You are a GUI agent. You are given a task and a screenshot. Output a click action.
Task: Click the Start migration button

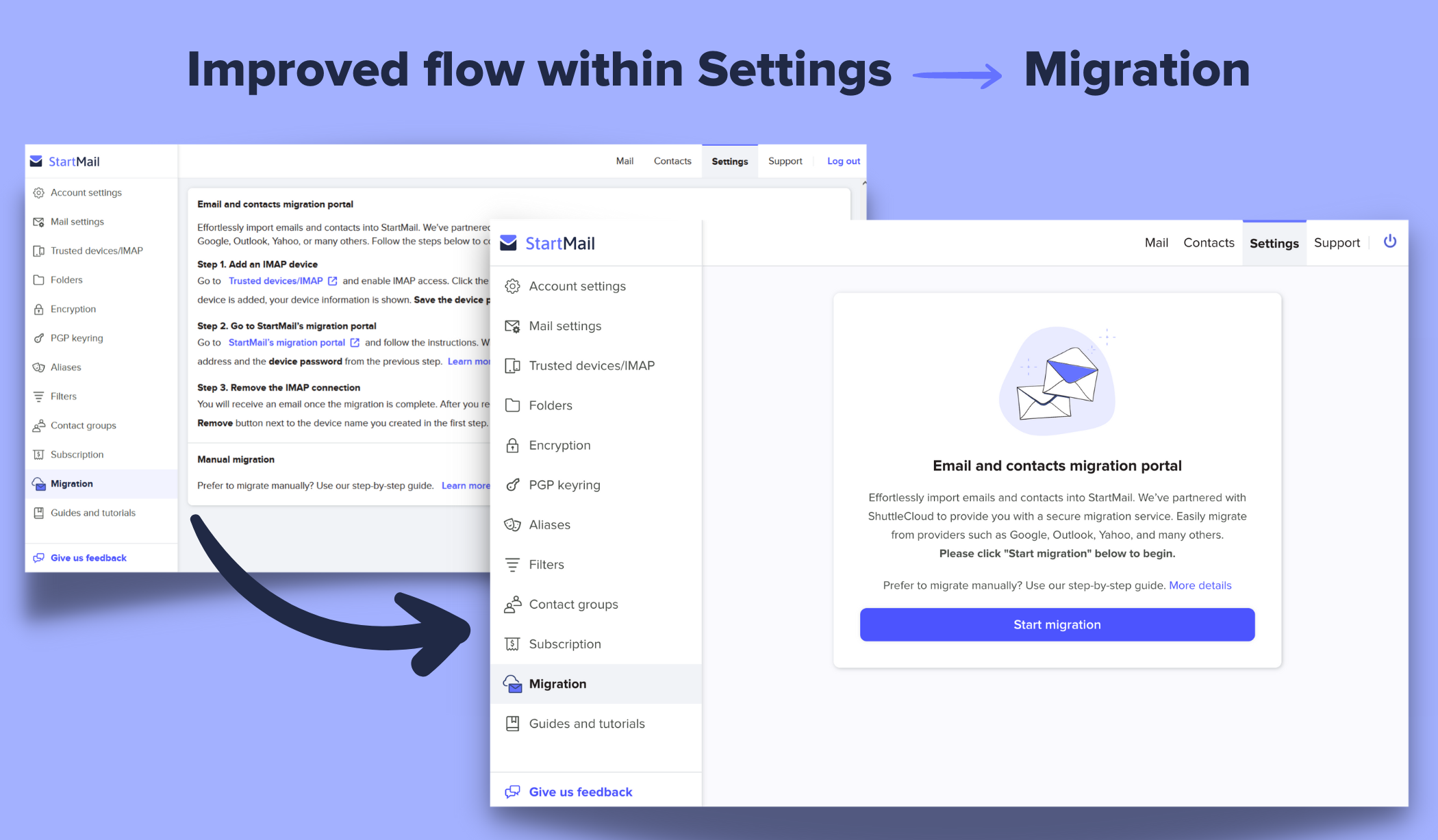point(1057,624)
